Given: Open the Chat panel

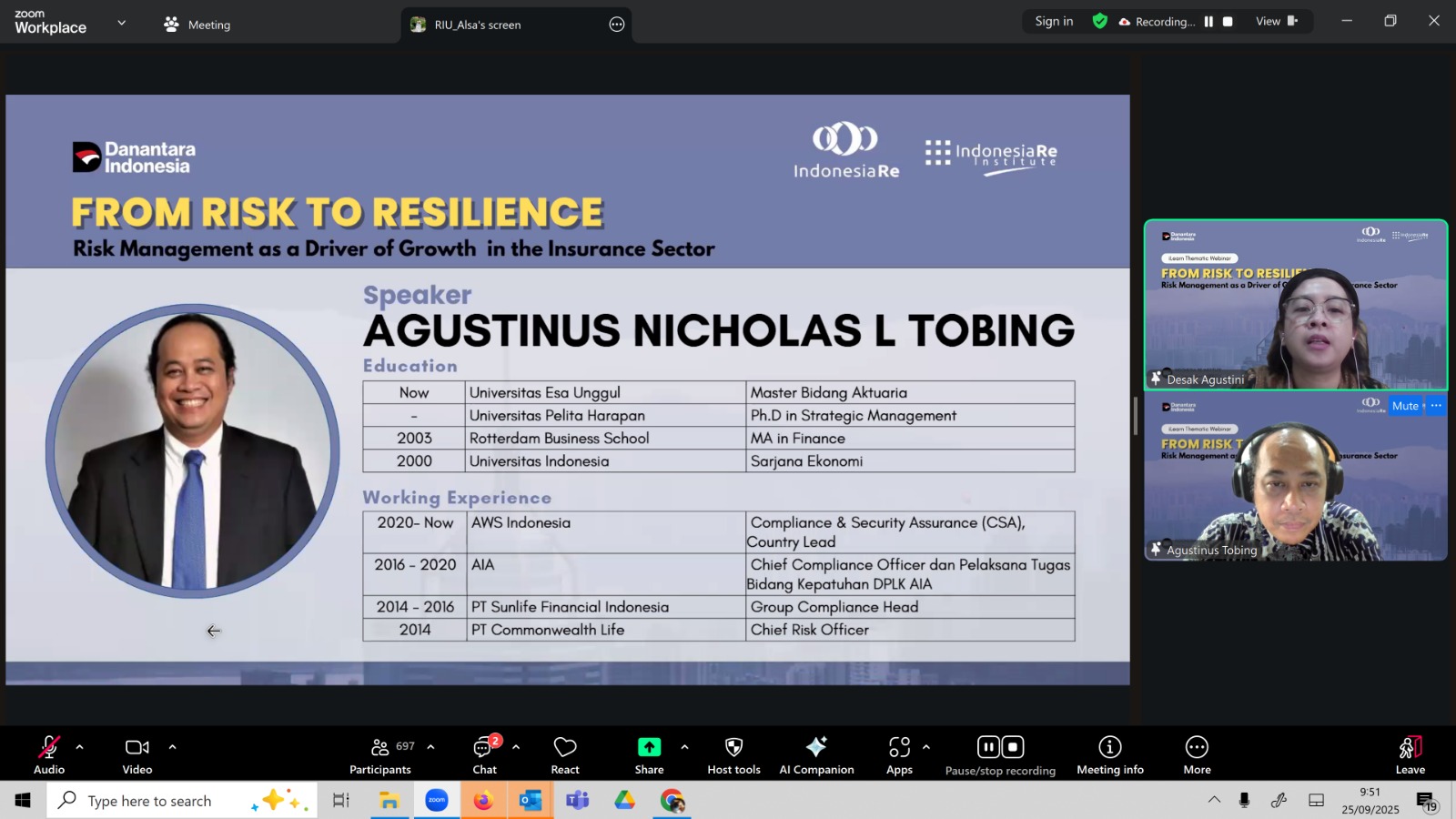Looking at the screenshot, I should pyautogui.click(x=484, y=754).
